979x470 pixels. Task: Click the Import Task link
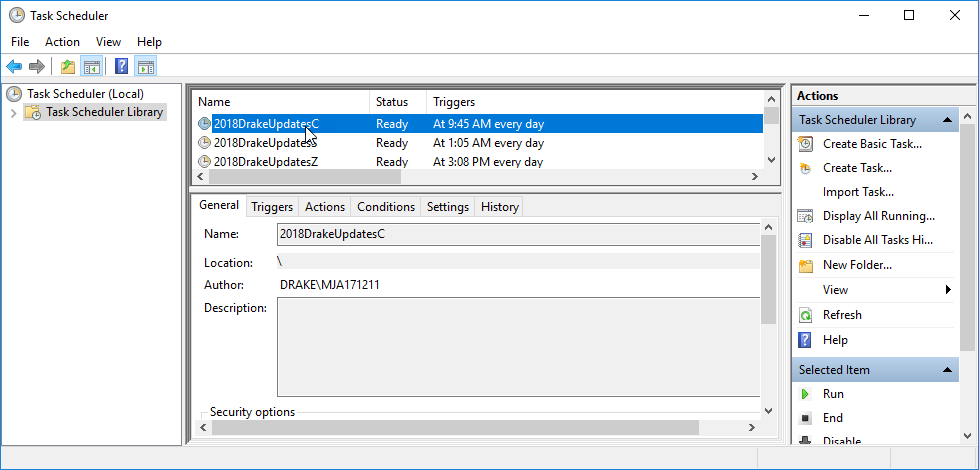pyautogui.click(x=858, y=192)
